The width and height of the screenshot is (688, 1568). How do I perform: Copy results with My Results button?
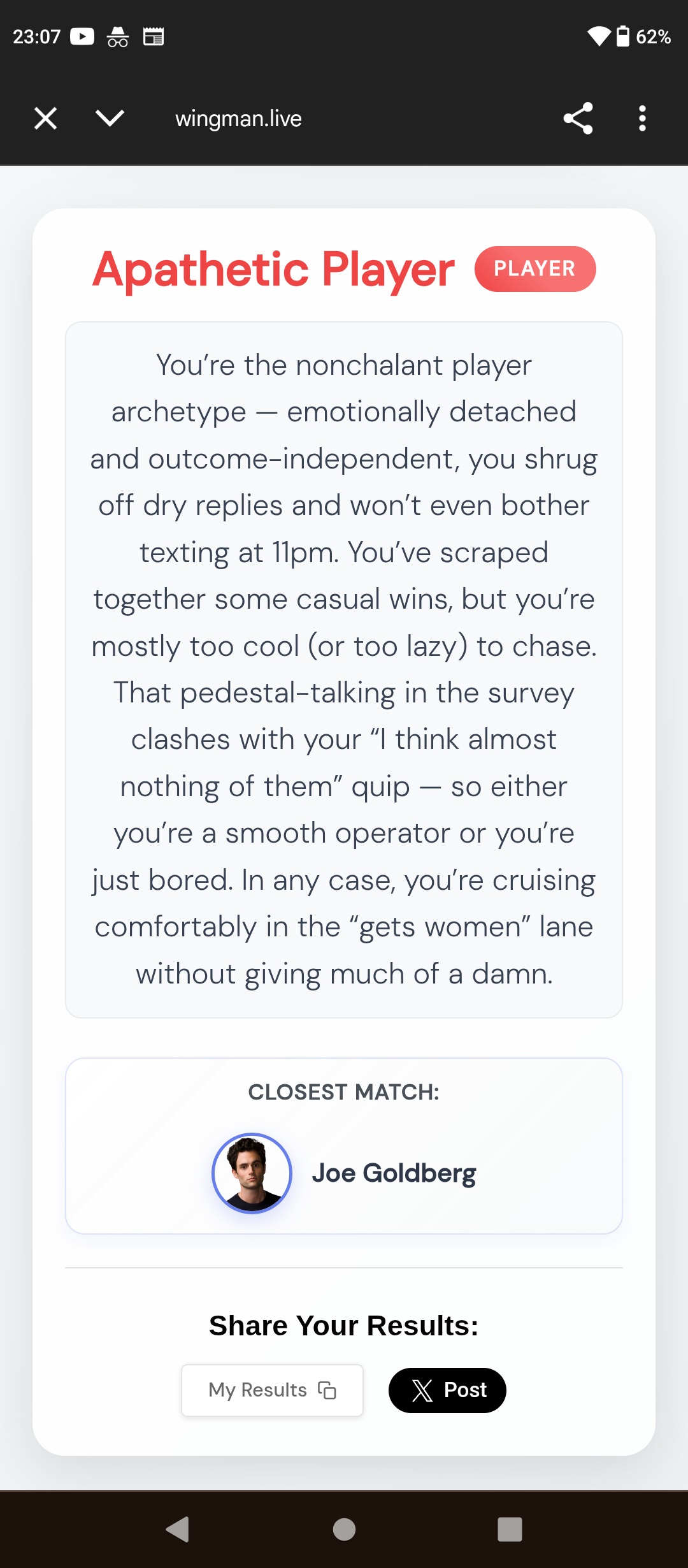click(x=272, y=1390)
